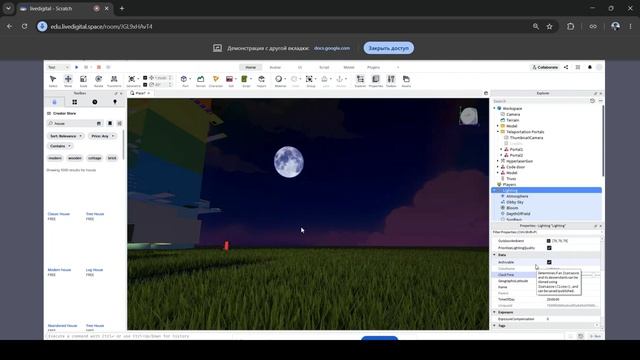Reload the browser page
This screenshot has height=360, width=640.
click(24, 27)
